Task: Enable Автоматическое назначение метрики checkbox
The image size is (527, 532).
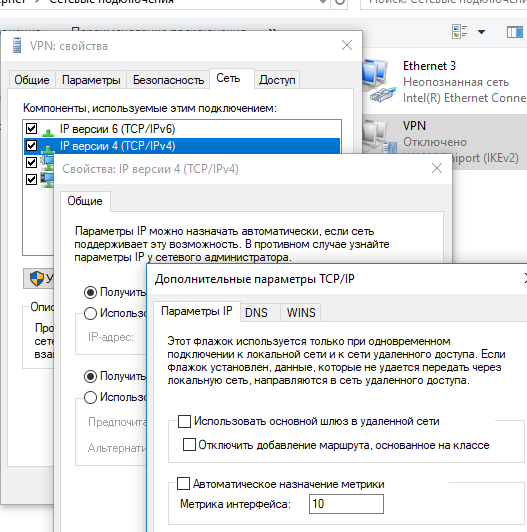Action: point(183,483)
